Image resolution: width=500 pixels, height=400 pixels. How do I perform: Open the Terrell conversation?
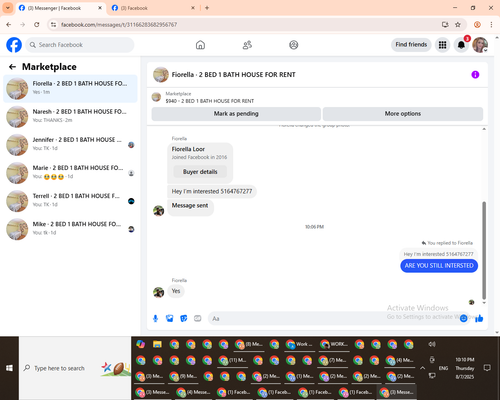pyautogui.click(x=70, y=201)
